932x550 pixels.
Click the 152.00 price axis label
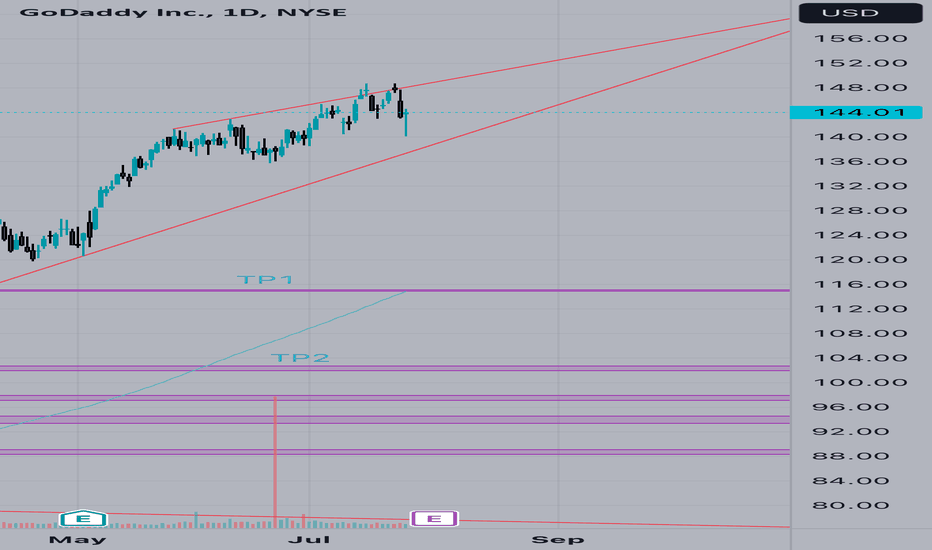[860, 63]
